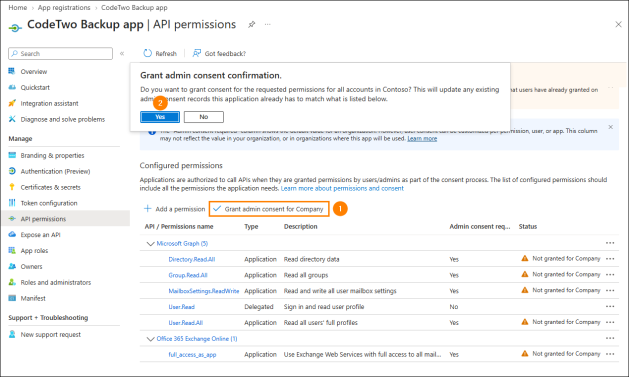Open more options for Directory.Read.All row
This screenshot has height=377, width=629.
pos(610,259)
